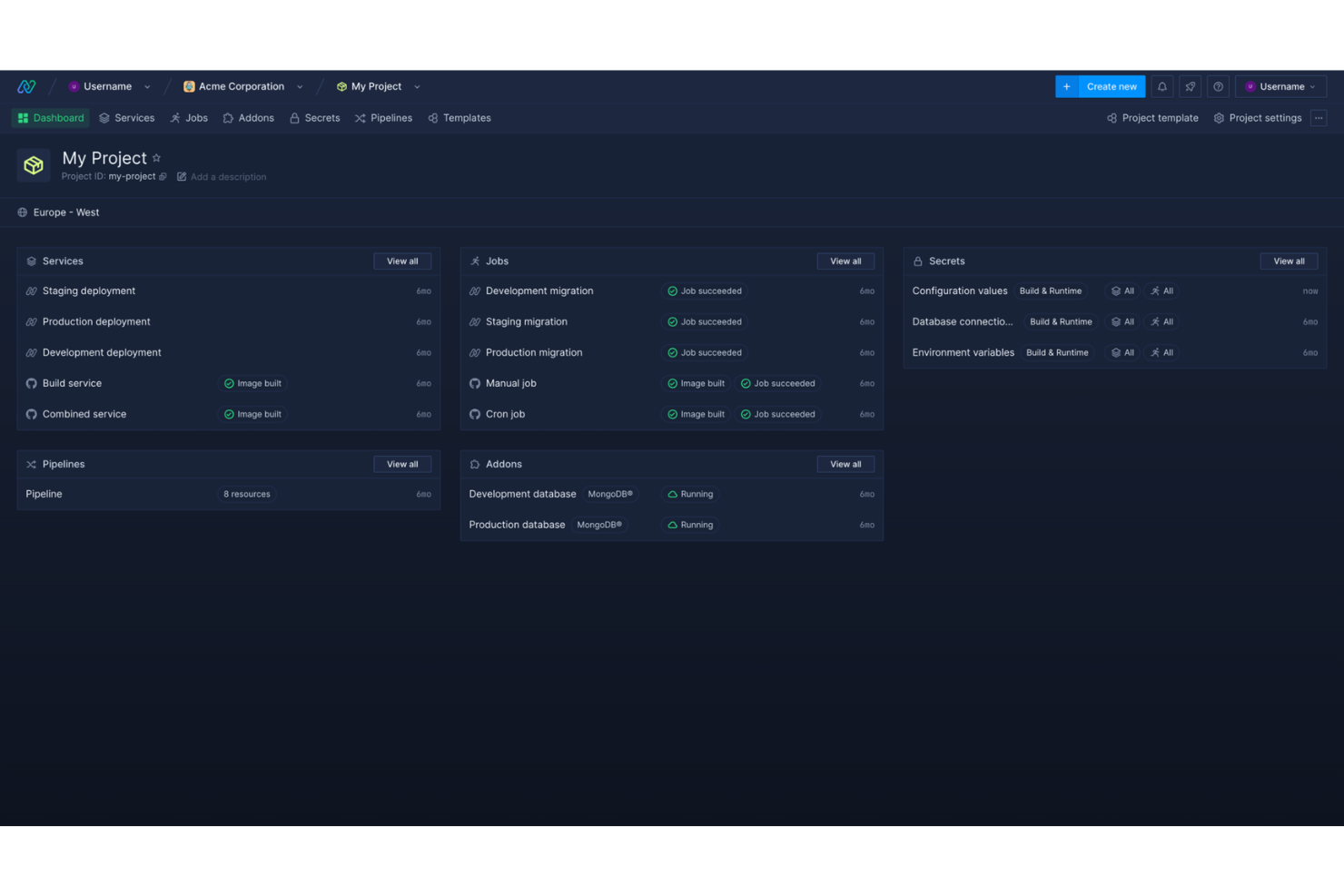Image resolution: width=1344 pixels, height=896 pixels.
Task: View all Addons
Action: (x=845, y=464)
